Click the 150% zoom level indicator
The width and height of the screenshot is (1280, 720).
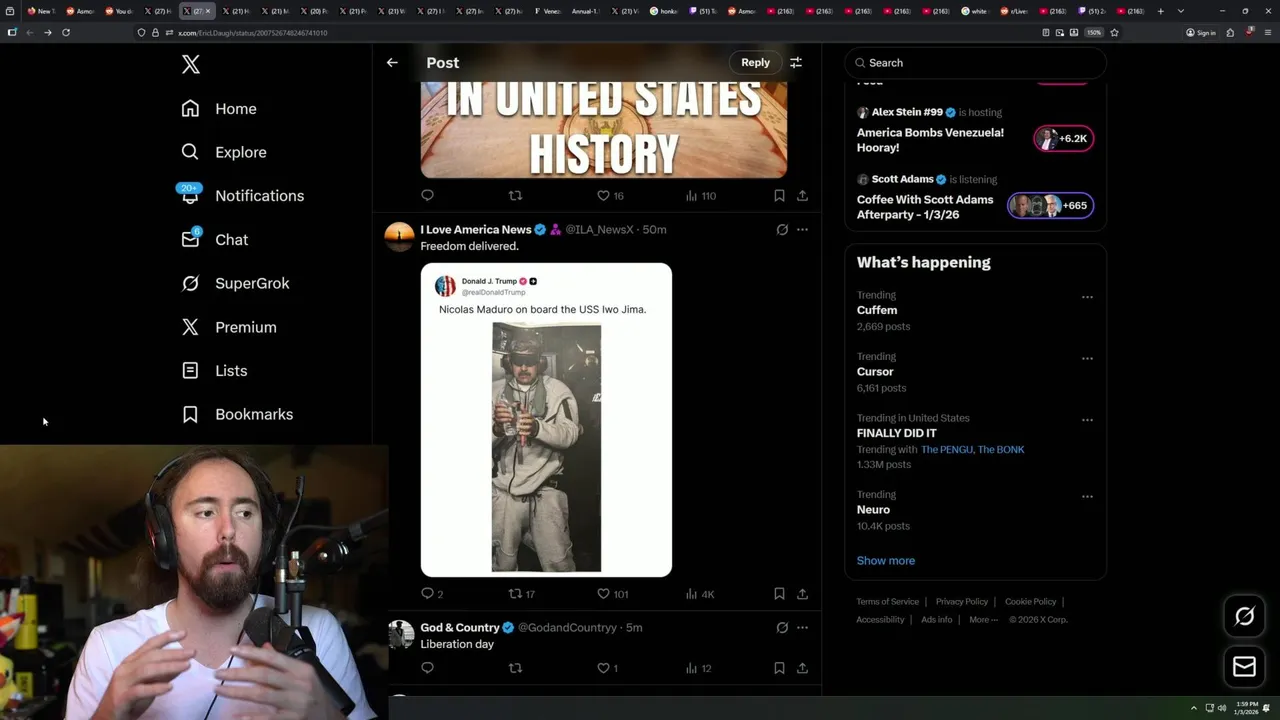pyautogui.click(x=1094, y=32)
